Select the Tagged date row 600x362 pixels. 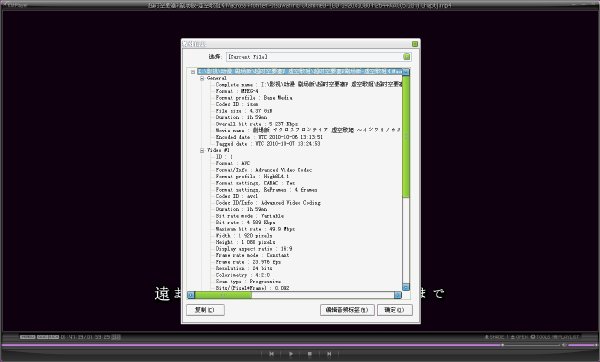click(x=268, y=144)
